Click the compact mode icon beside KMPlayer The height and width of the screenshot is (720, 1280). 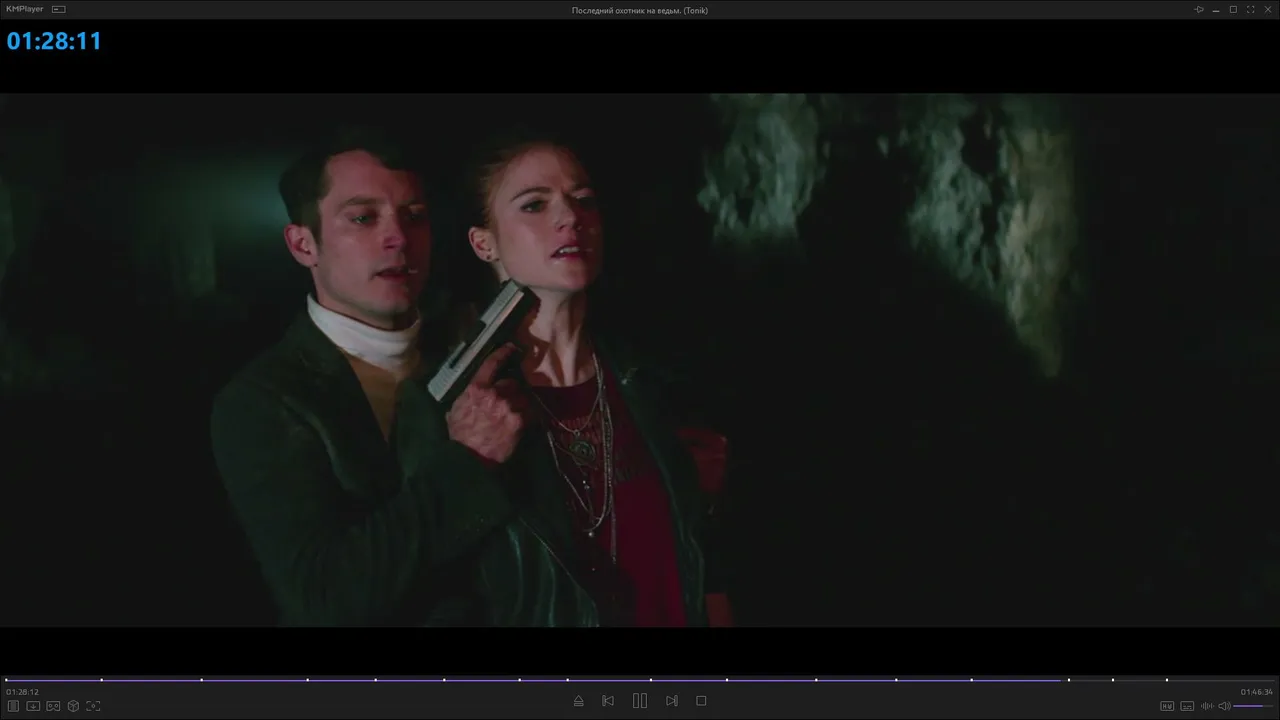59,9
